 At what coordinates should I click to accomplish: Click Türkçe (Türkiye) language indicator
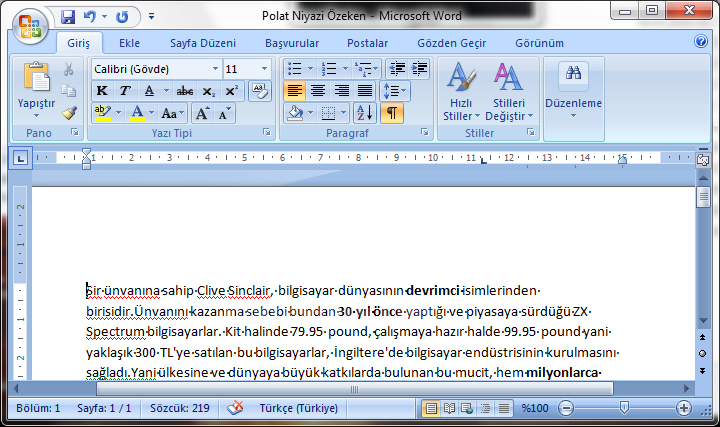[x=298, y=408]
